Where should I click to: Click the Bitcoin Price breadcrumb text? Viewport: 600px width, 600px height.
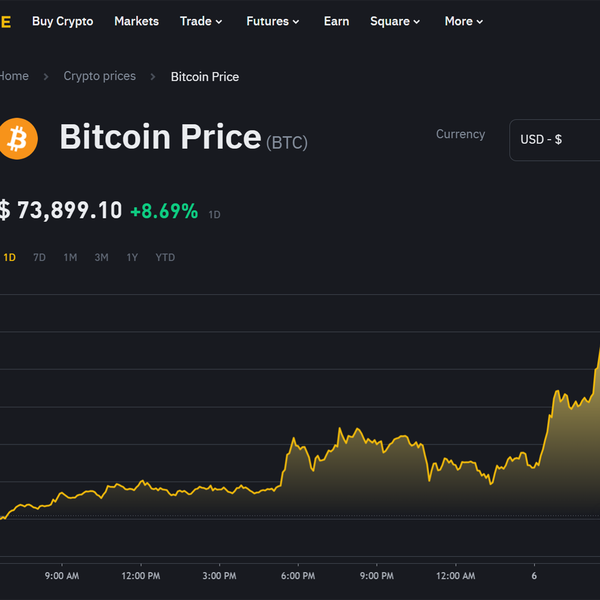pyautogui.click(x=205, y=76)
